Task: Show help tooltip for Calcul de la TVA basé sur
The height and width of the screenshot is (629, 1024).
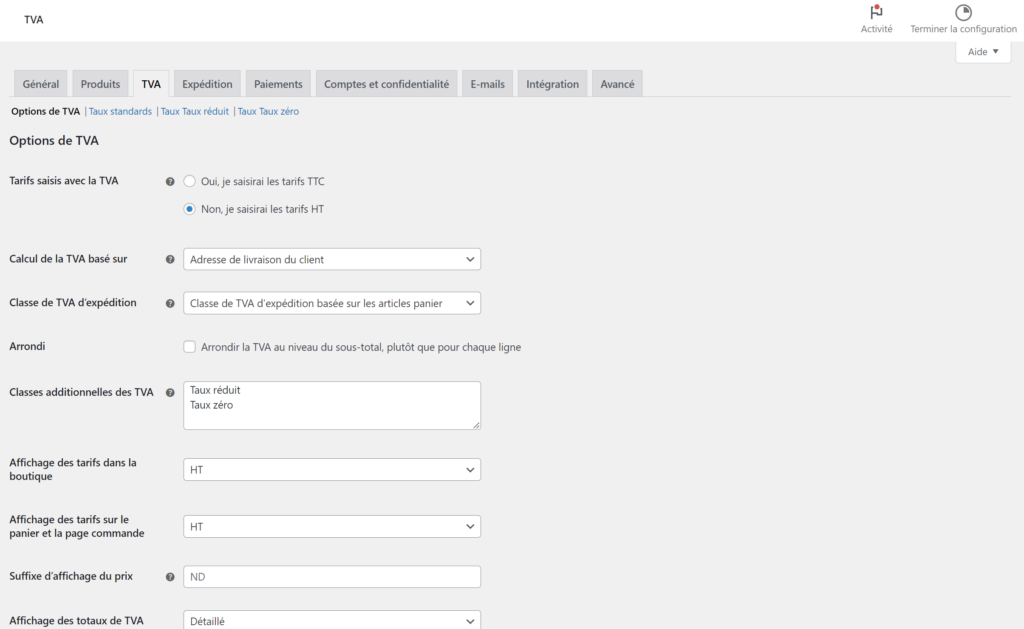Action: 170,259
